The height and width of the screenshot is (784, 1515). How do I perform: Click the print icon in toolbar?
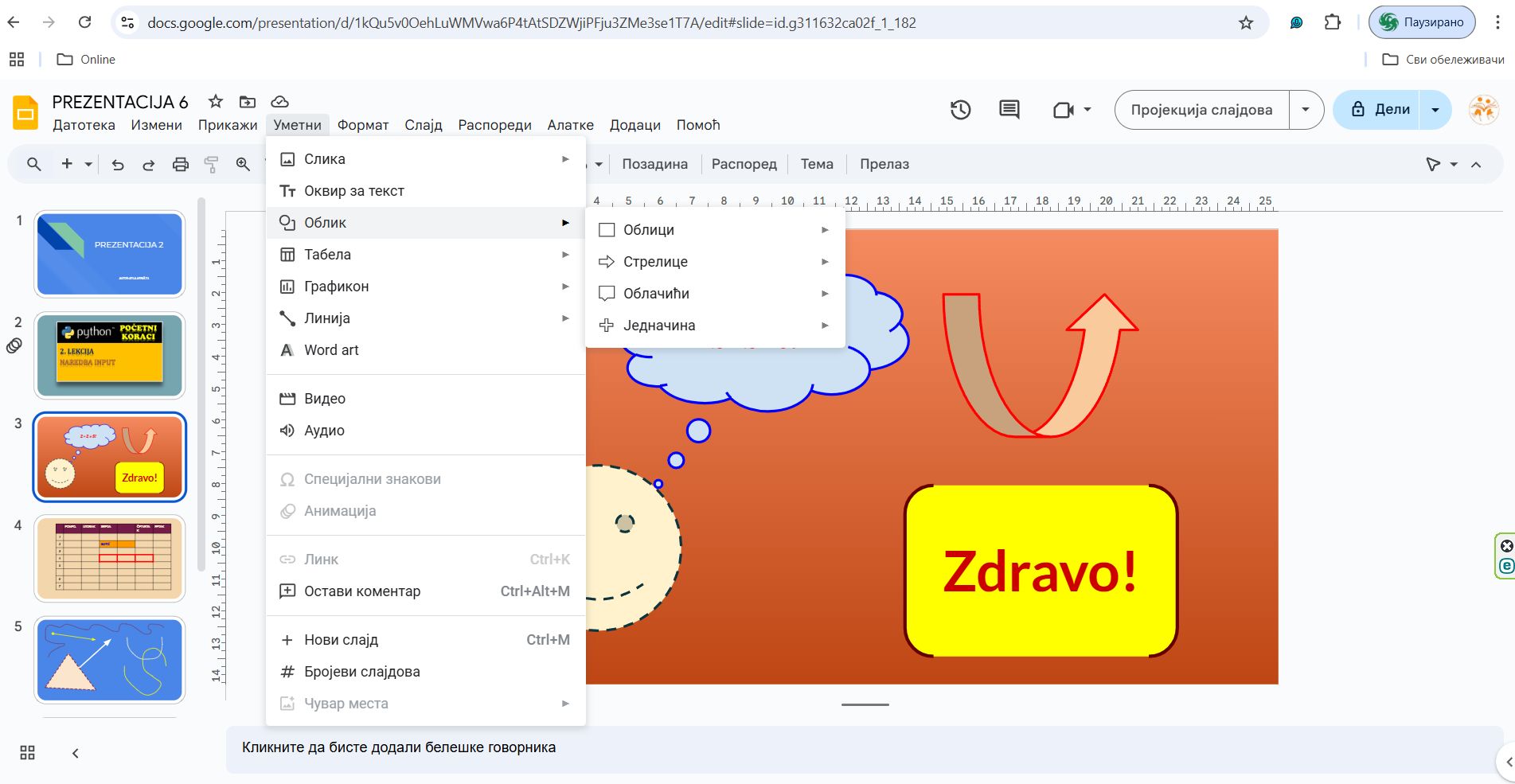point(181,165)
